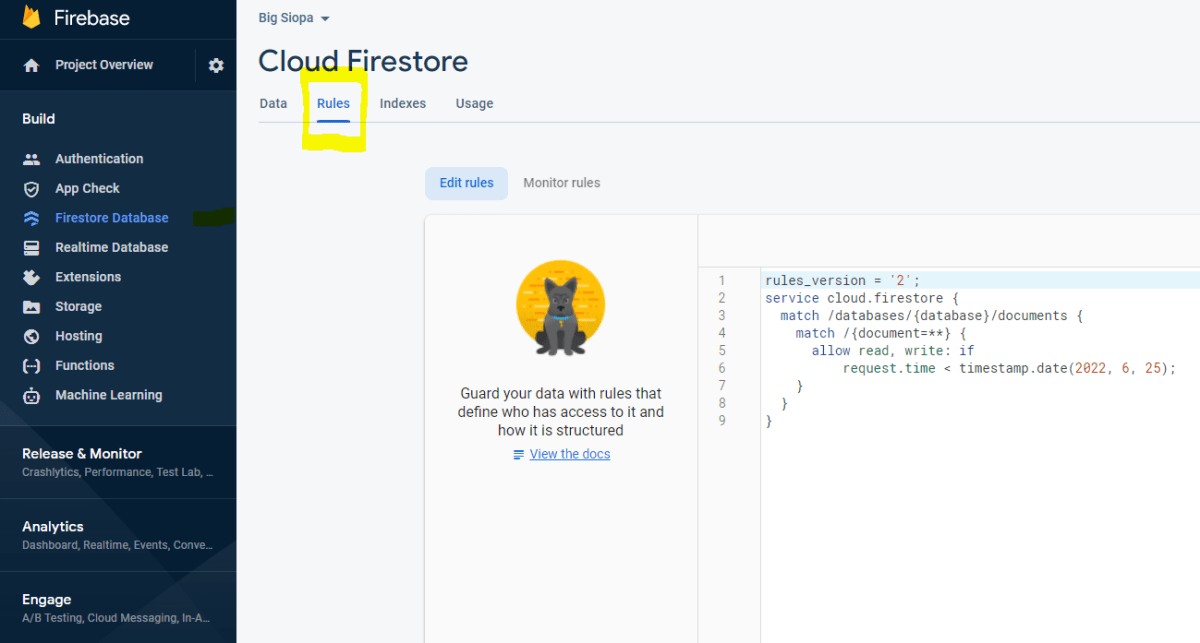
Task: Click the dog mascot illustration
Action: (x=560, y=309)
